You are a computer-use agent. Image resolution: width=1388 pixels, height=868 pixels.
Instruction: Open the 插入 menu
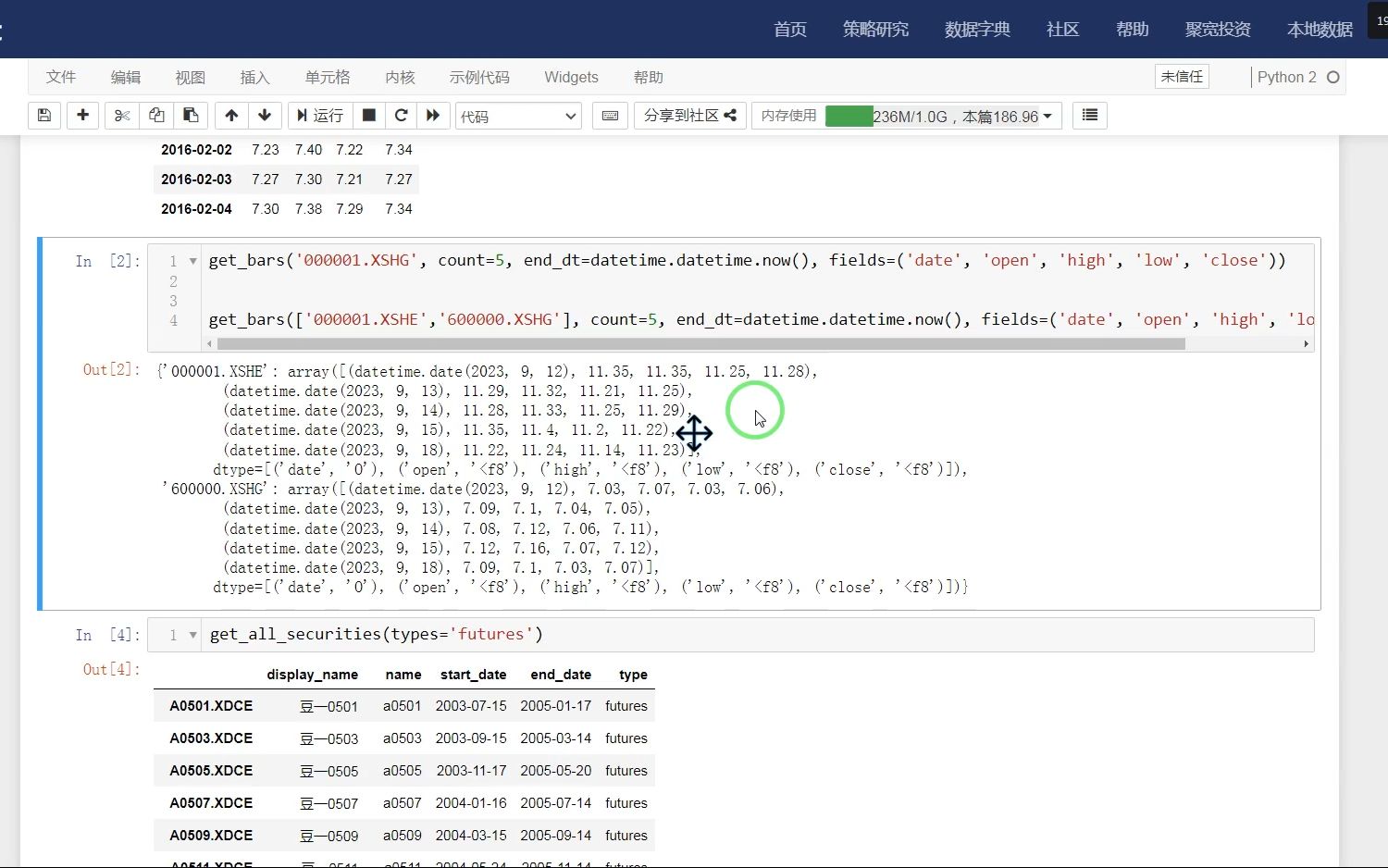point(254,77)
